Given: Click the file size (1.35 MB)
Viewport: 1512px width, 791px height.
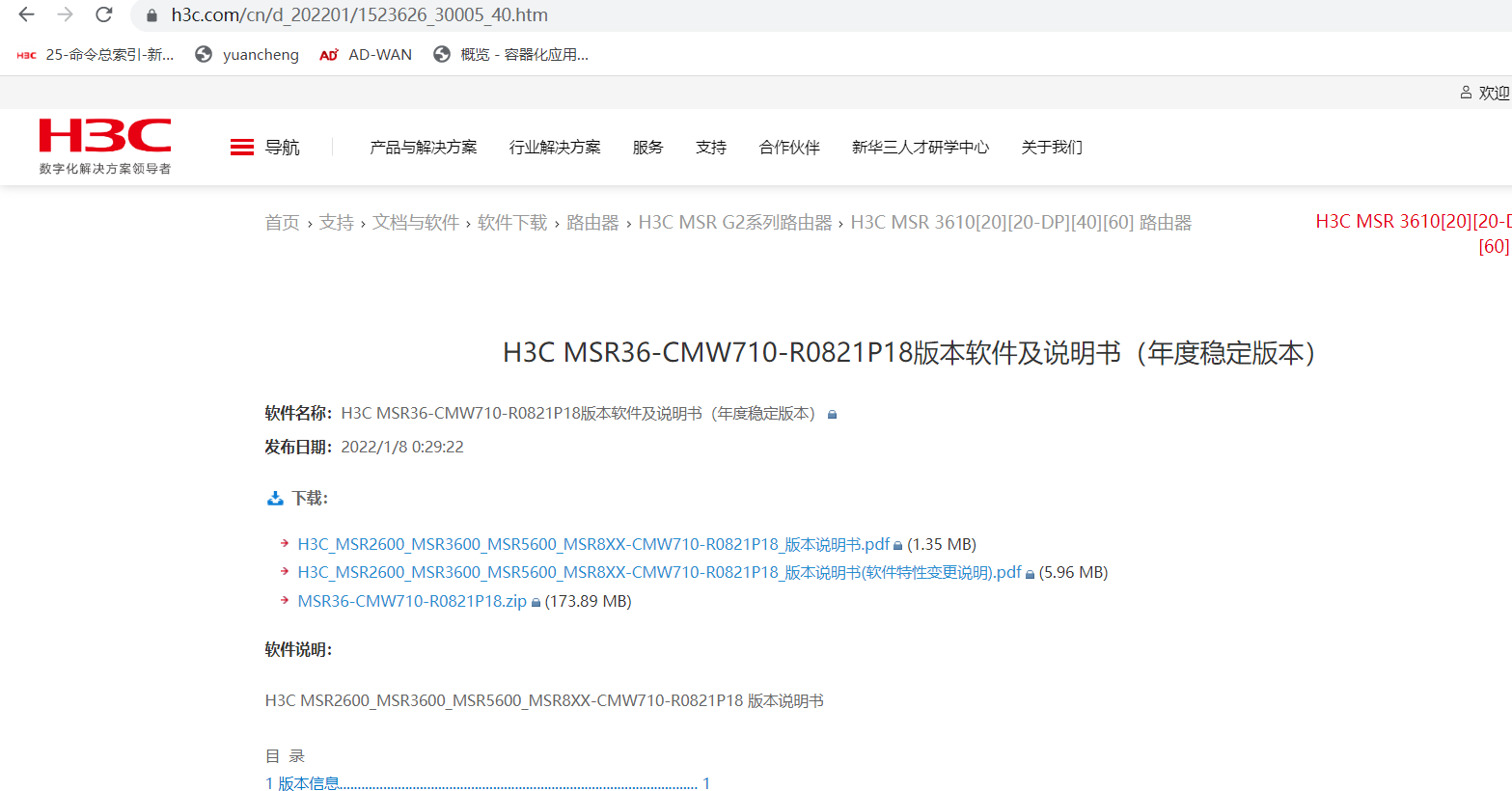Looking at the screenshot, I should [942, 544].
